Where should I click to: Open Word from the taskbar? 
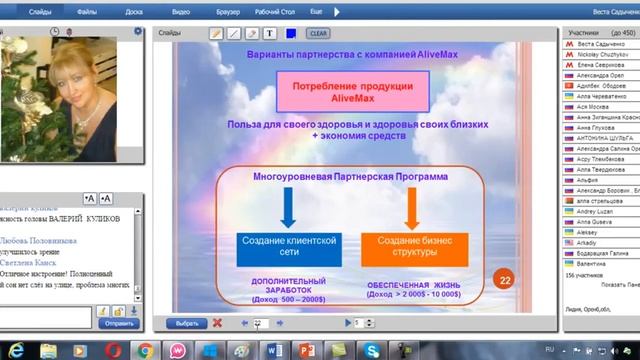(275, 351)
